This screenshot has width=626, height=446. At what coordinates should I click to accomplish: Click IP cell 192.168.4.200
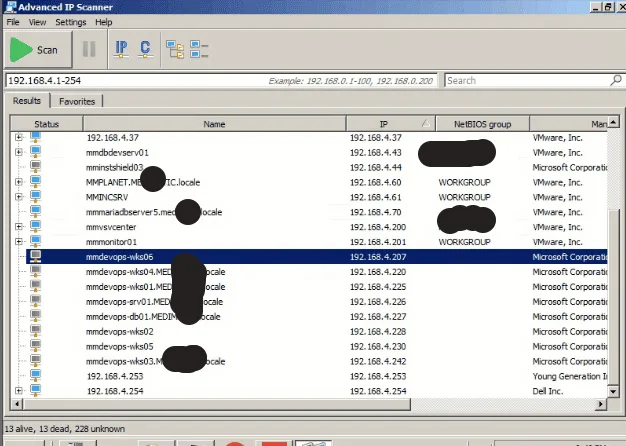378,227
